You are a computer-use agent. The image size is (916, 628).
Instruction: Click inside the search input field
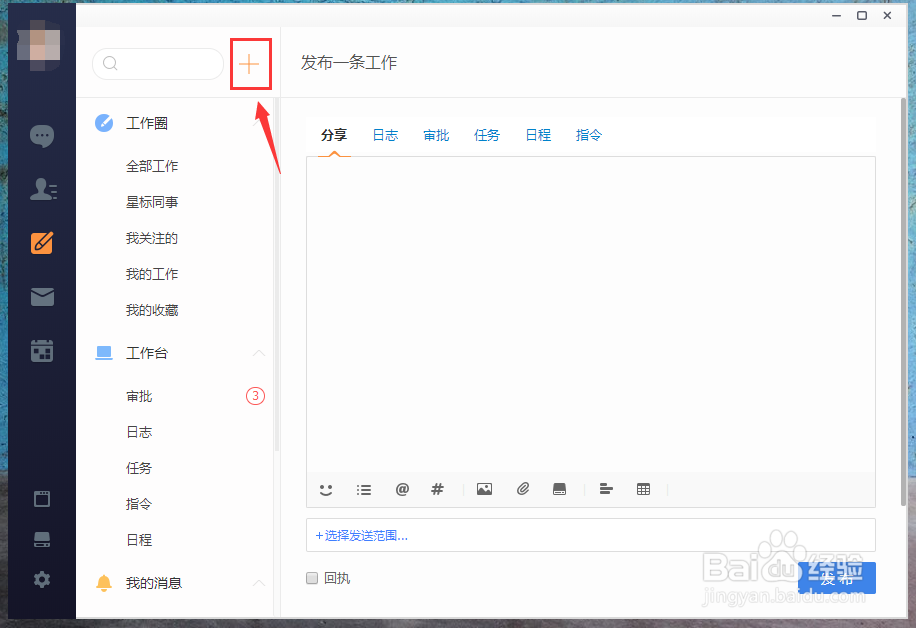click(x=157, y=63)
